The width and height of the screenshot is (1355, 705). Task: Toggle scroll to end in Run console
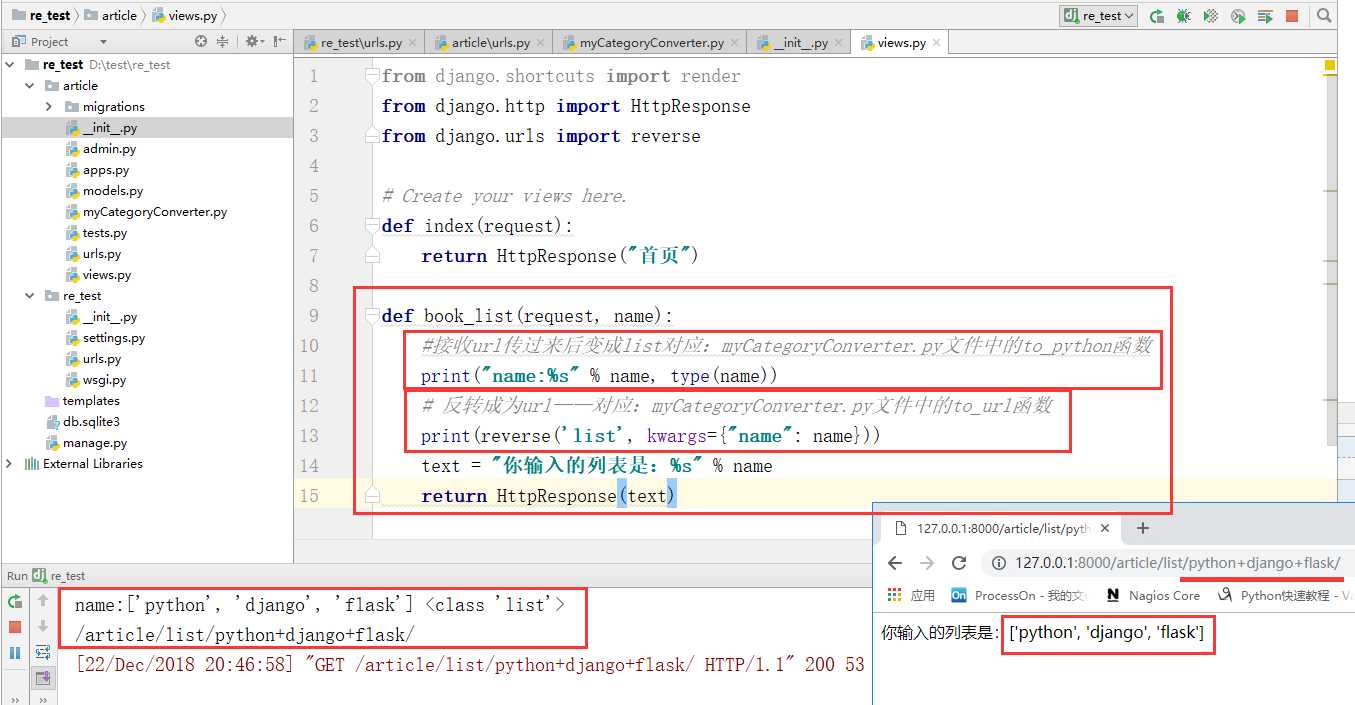point(43,679)
